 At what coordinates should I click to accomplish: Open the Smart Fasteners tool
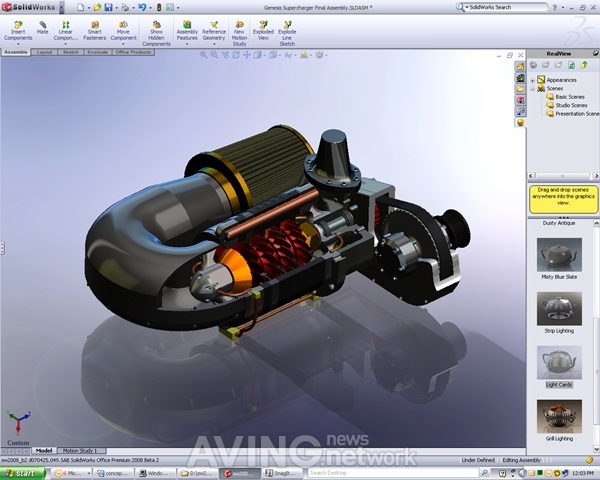(95, 31)
